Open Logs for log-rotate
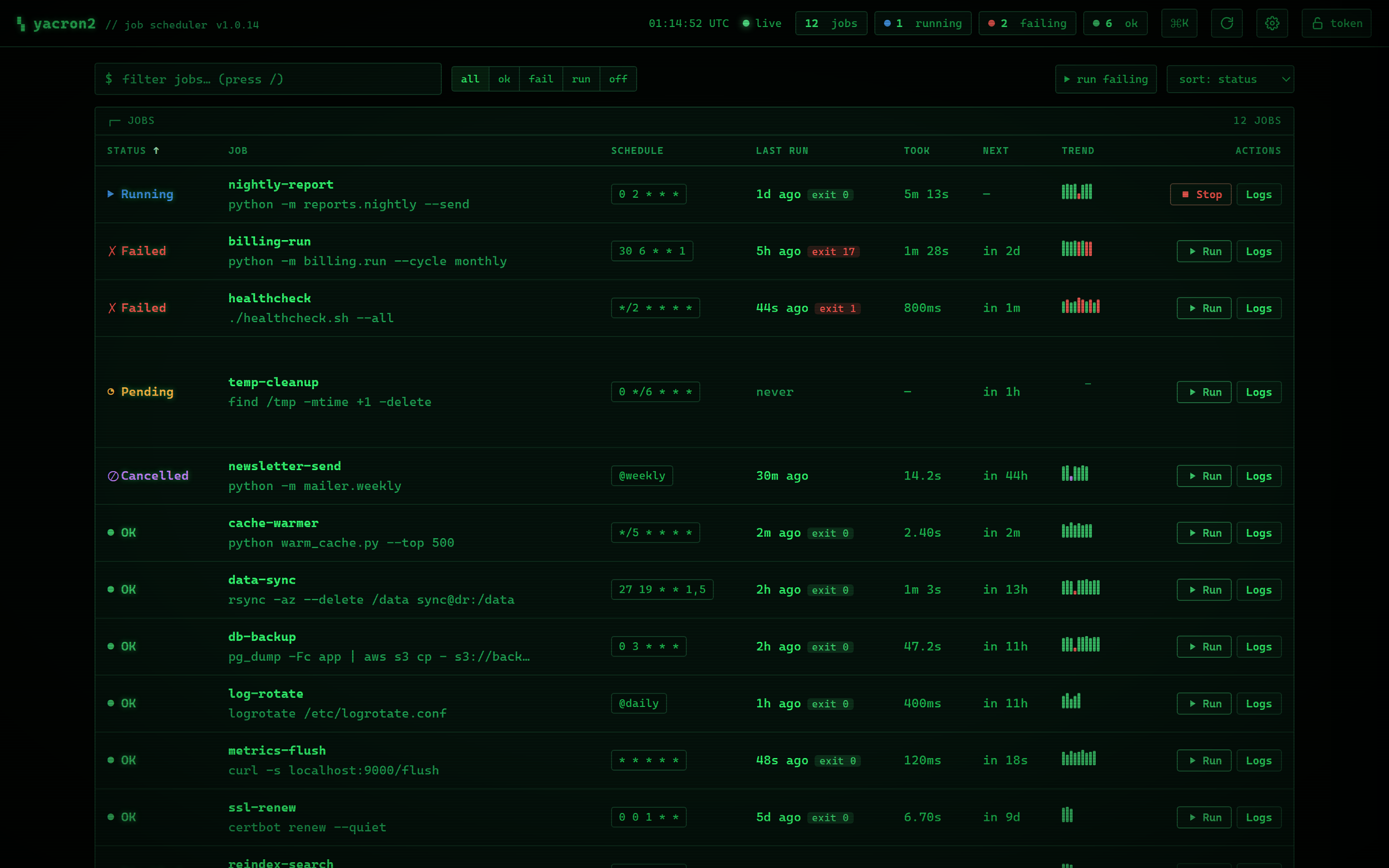Screen dimensions: 1389x868 (x=1259, y=703)
